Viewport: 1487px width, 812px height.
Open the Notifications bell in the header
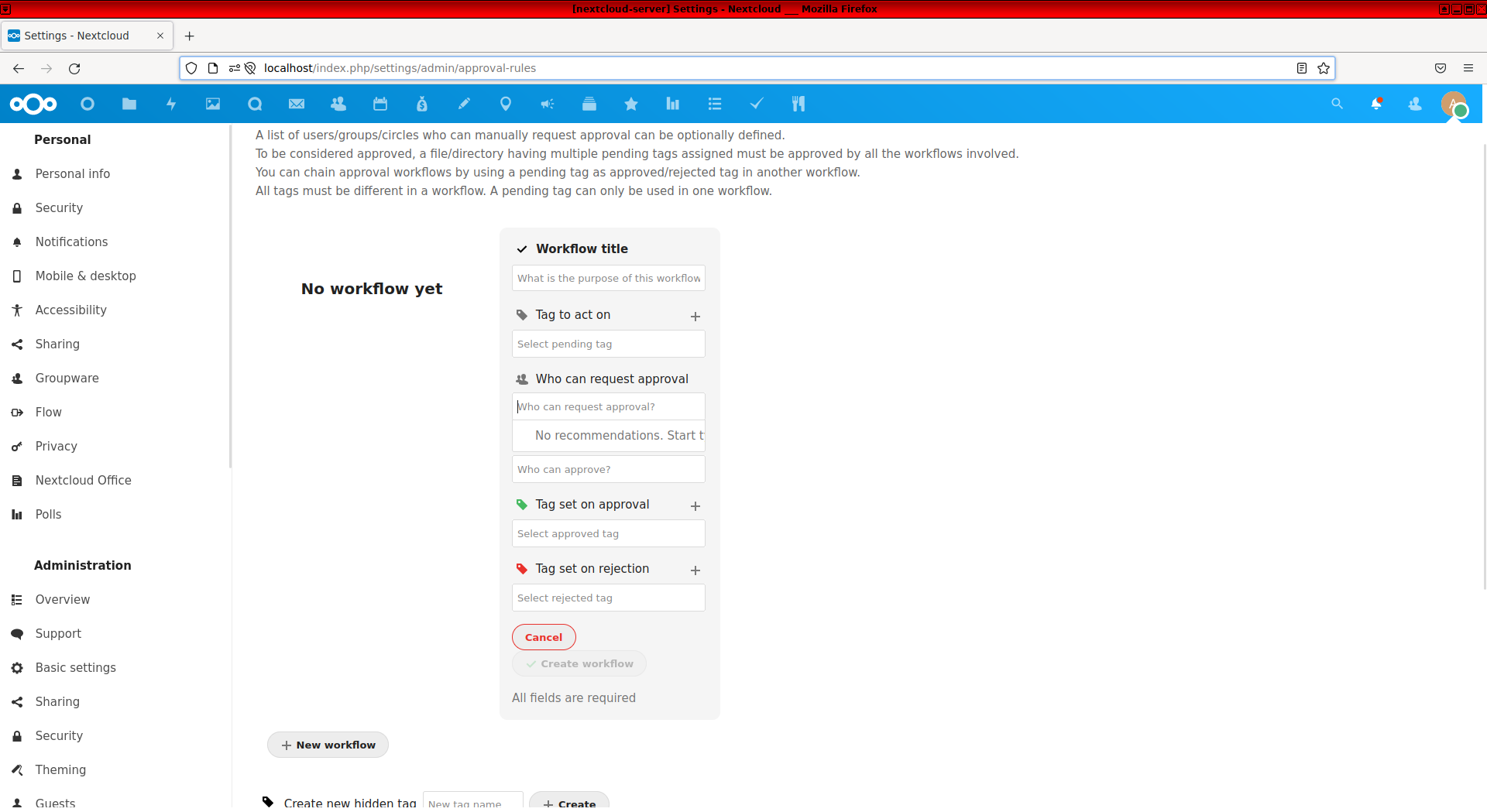pyautogui.click(x=1378, y=104)
